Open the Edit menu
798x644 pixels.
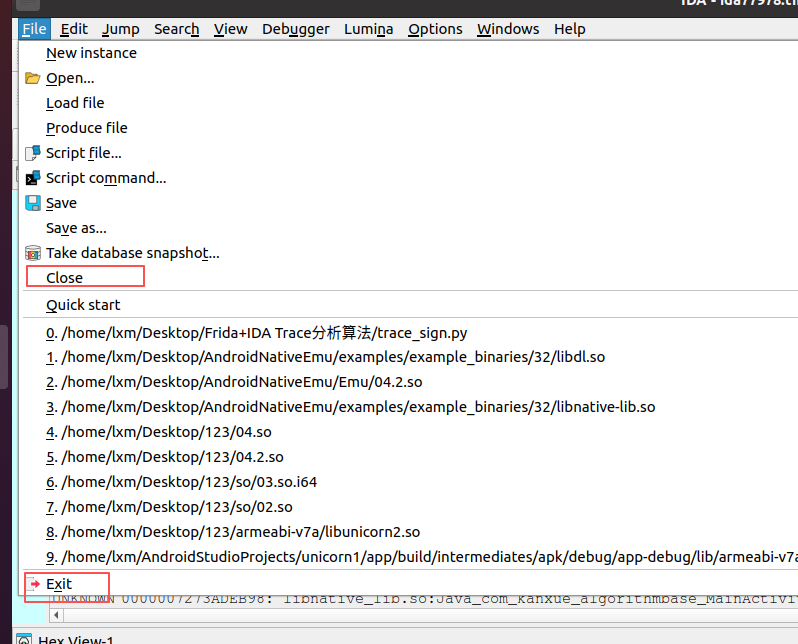tap(74, 29)
